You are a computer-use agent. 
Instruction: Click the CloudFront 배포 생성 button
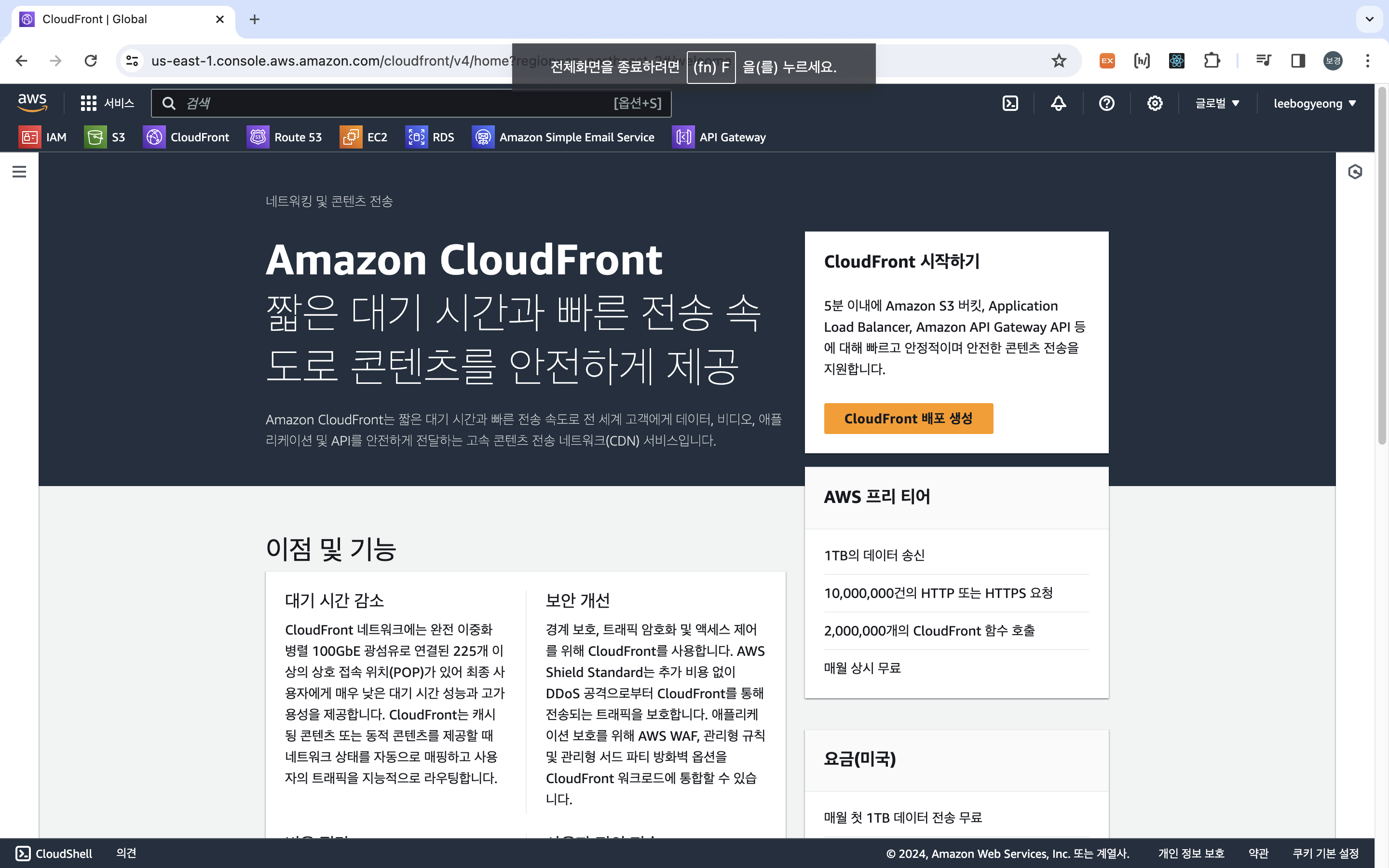pyautogui.click(x=908, y=419)
